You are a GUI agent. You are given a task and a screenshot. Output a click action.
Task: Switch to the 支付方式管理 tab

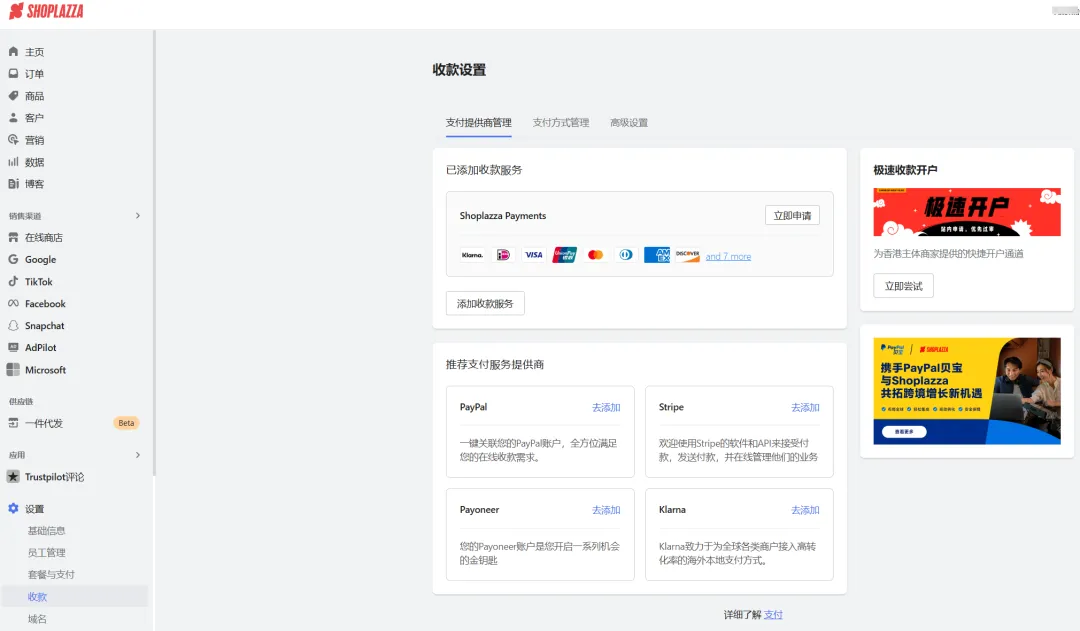(x=560, y=123)
